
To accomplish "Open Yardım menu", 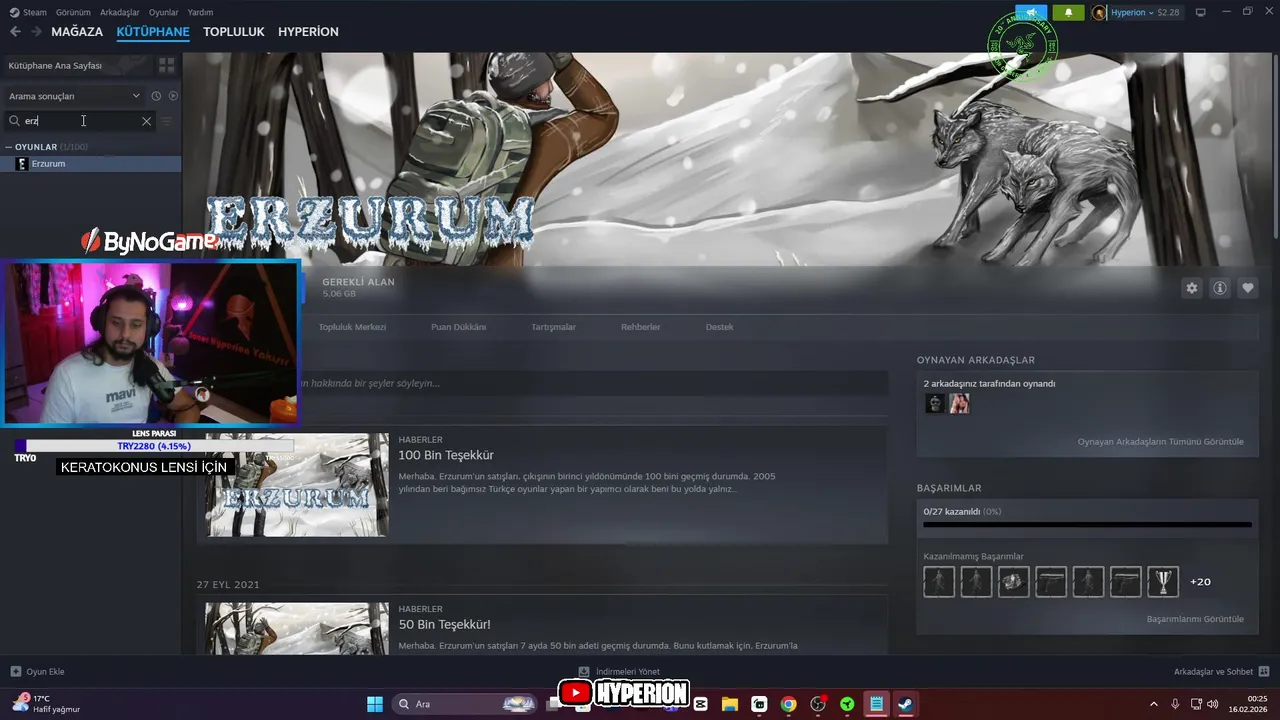I will point(200,12).
